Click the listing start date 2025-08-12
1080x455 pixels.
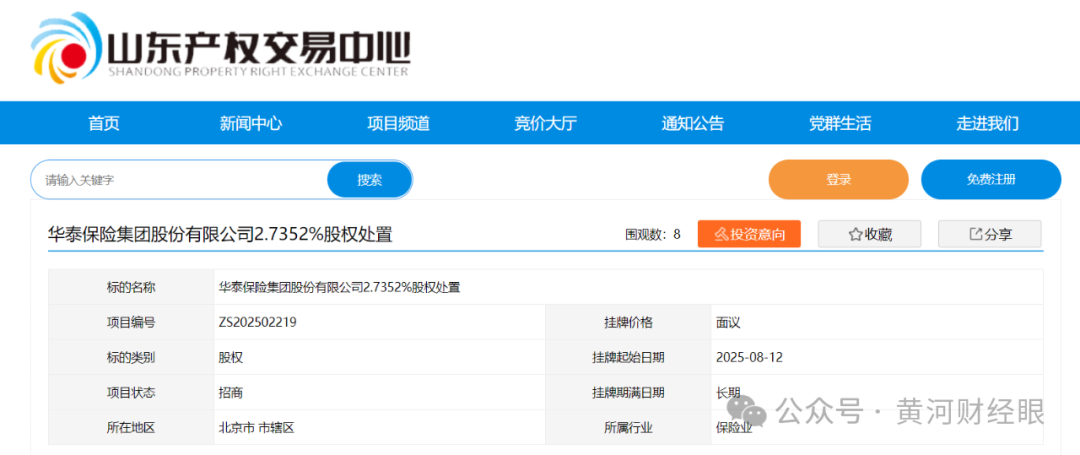[x=749, y=357]
